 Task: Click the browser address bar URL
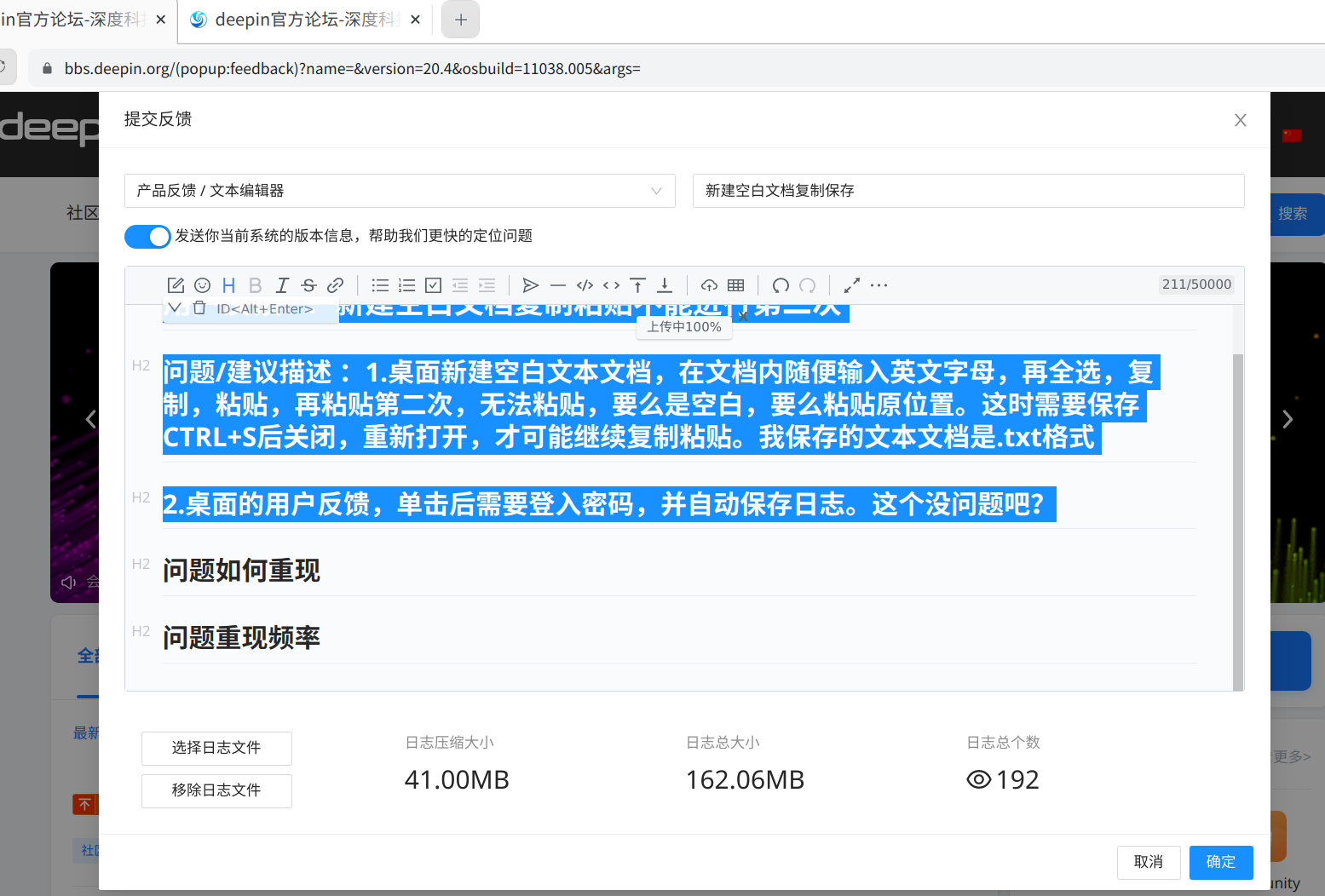tap(352, 68)
